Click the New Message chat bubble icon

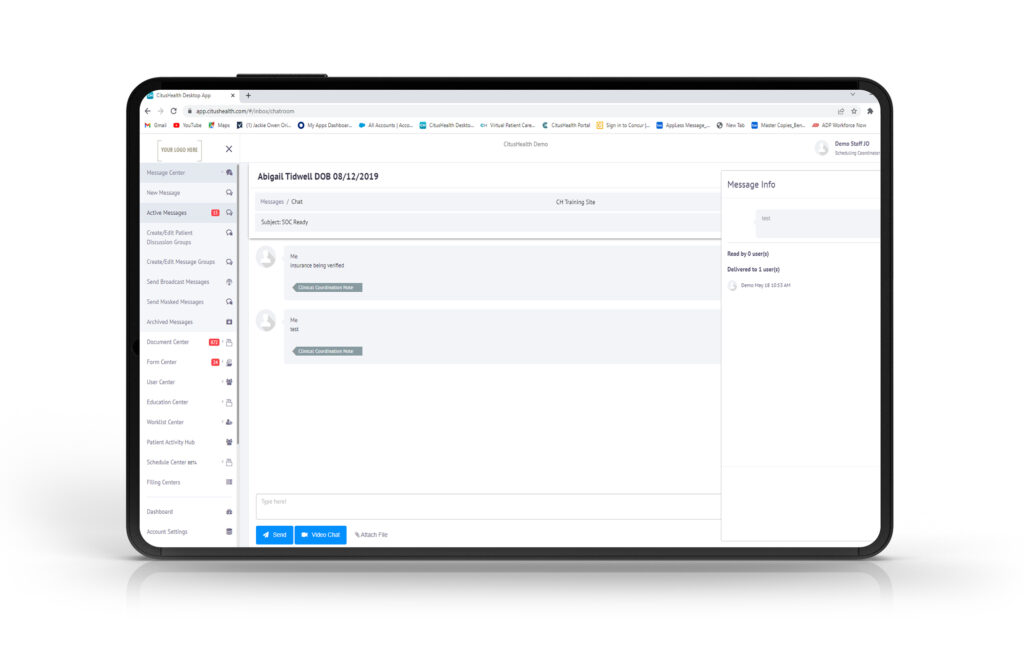click(229, 193)
